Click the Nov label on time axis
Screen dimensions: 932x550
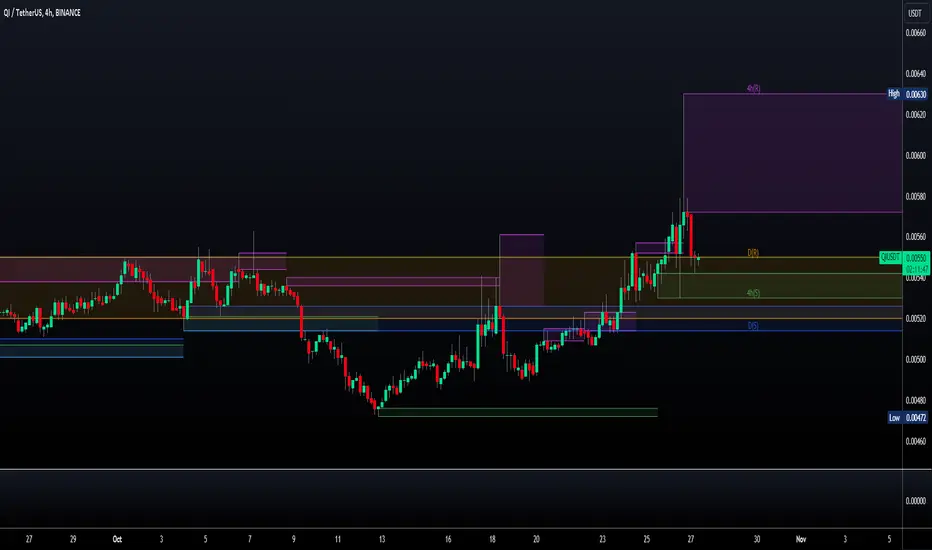(x=801, y=539)
